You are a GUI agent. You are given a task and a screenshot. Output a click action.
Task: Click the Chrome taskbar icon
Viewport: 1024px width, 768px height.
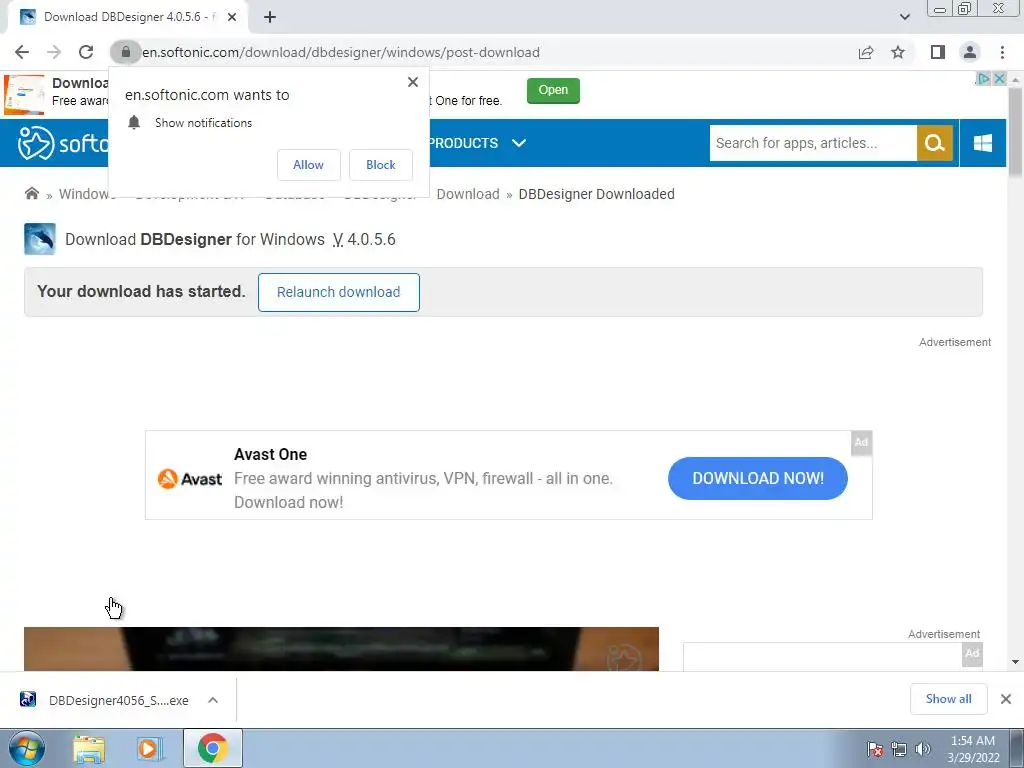[x=212, y=748]
